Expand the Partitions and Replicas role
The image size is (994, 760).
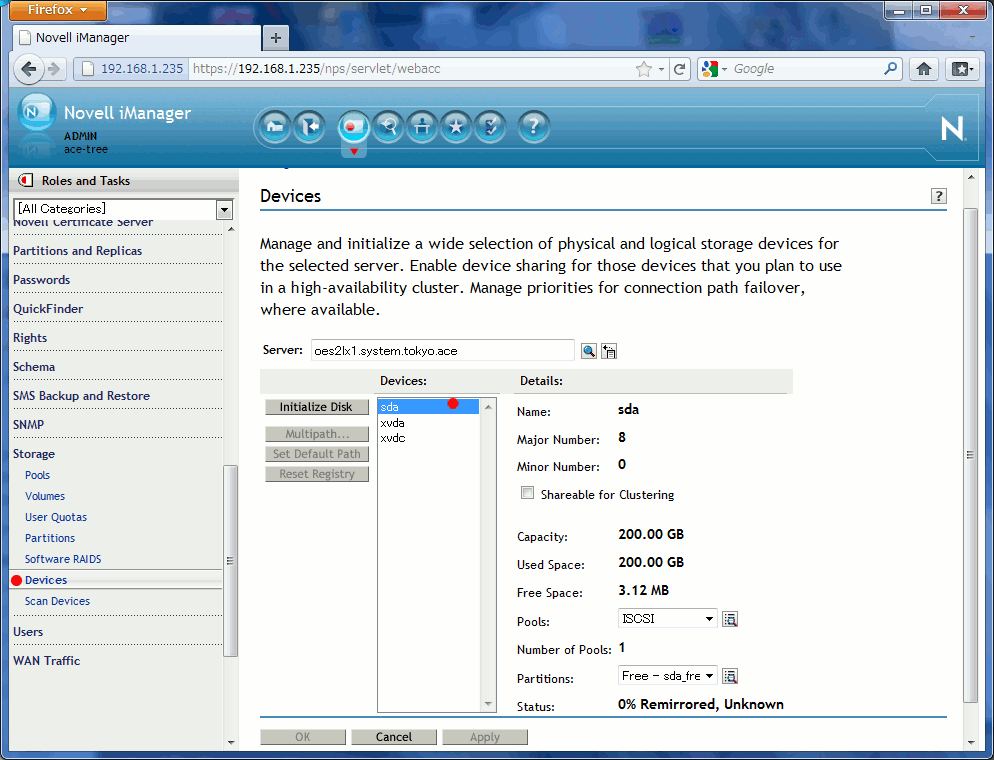(77, 251)
